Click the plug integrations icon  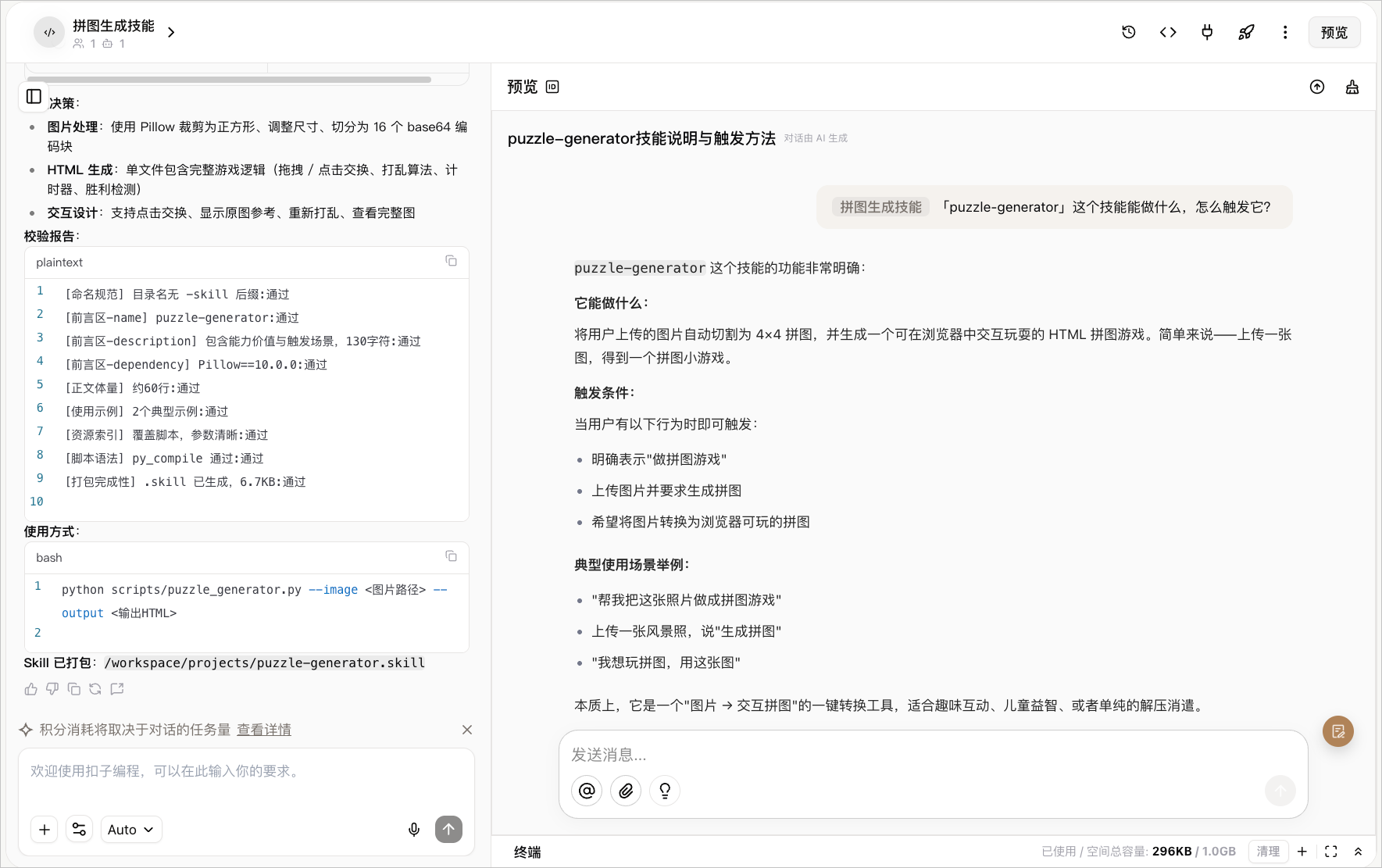[x=1207, y=32]
